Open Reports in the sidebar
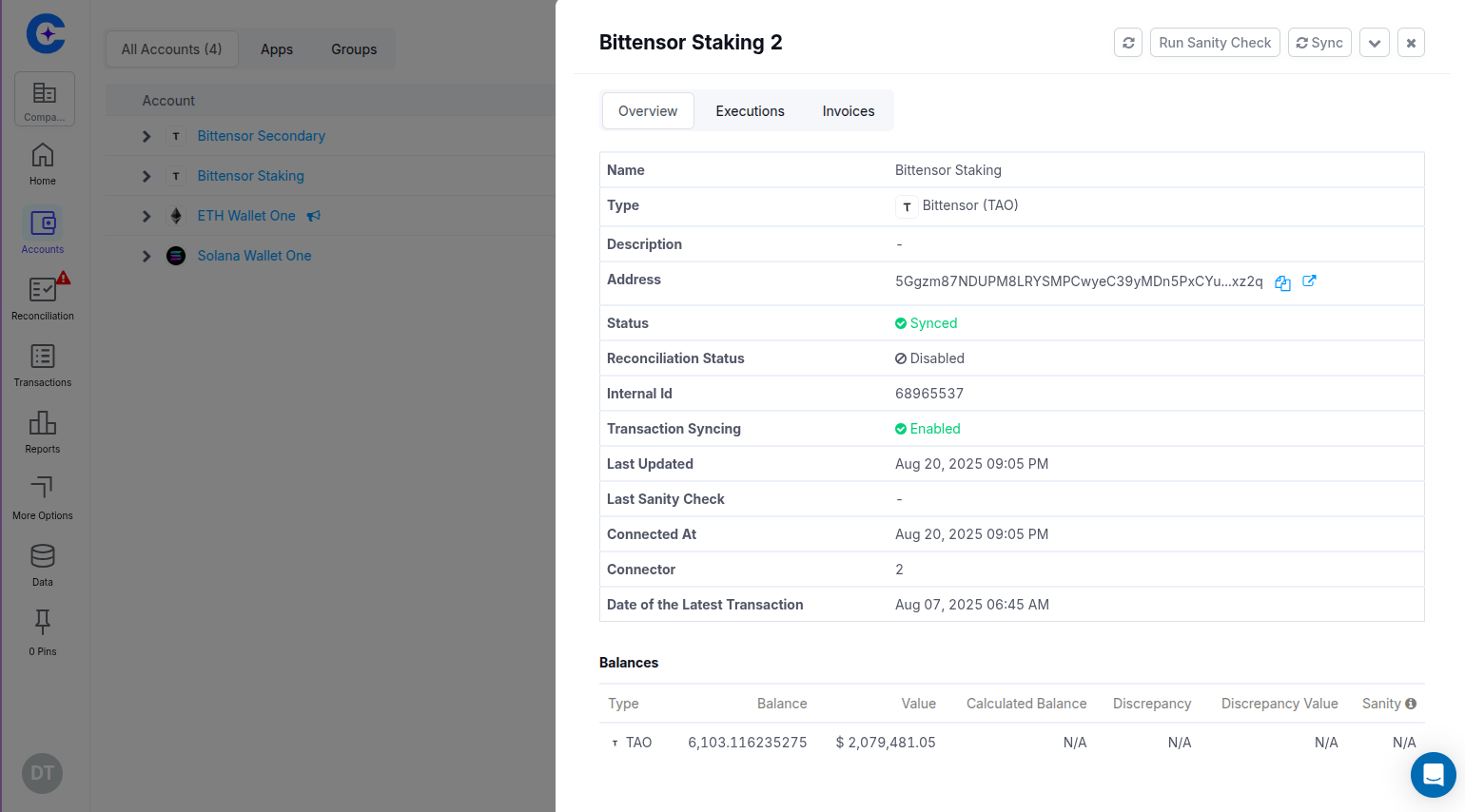Screen dimensions: 1465x812 43,432
